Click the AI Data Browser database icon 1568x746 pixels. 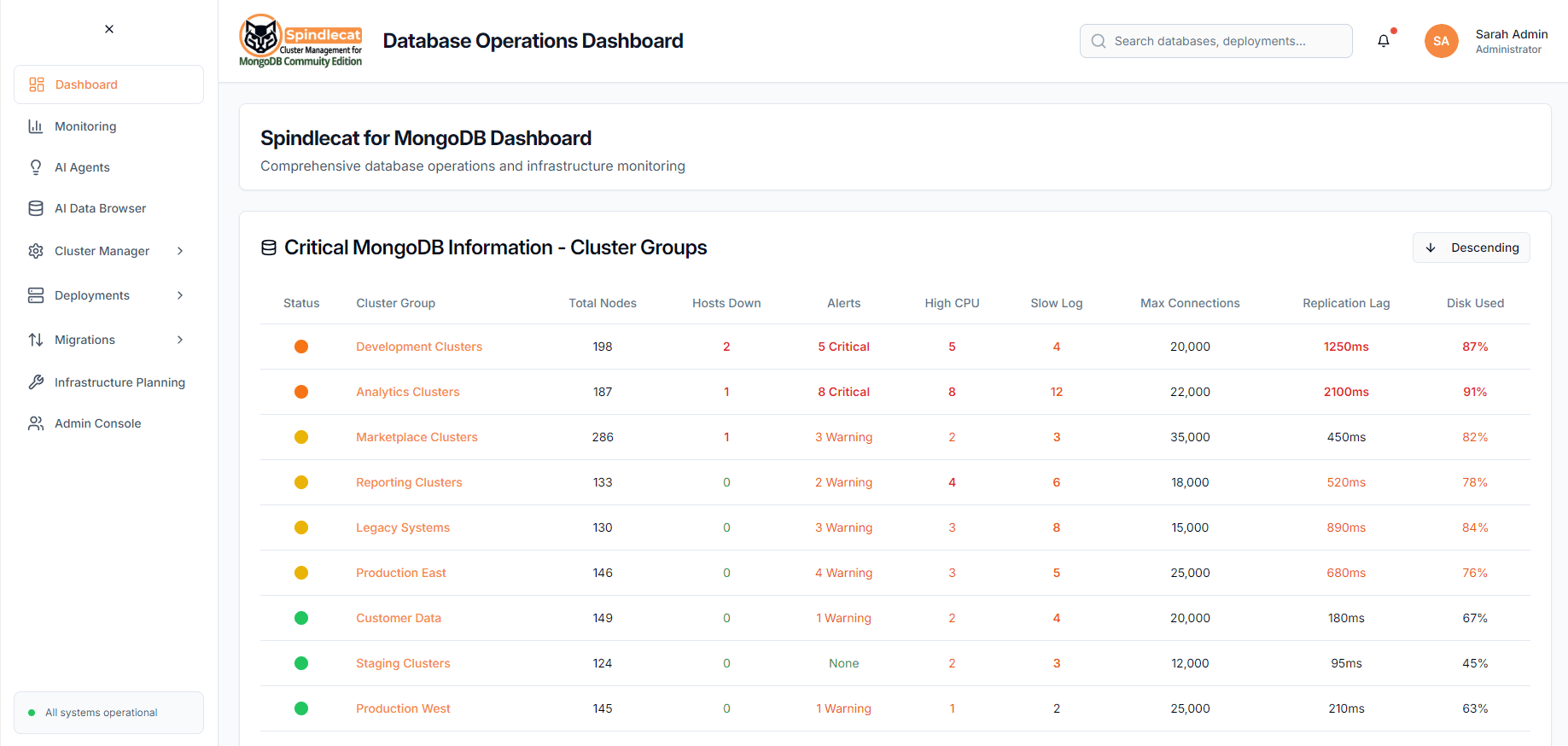click(x=36, y=208)
